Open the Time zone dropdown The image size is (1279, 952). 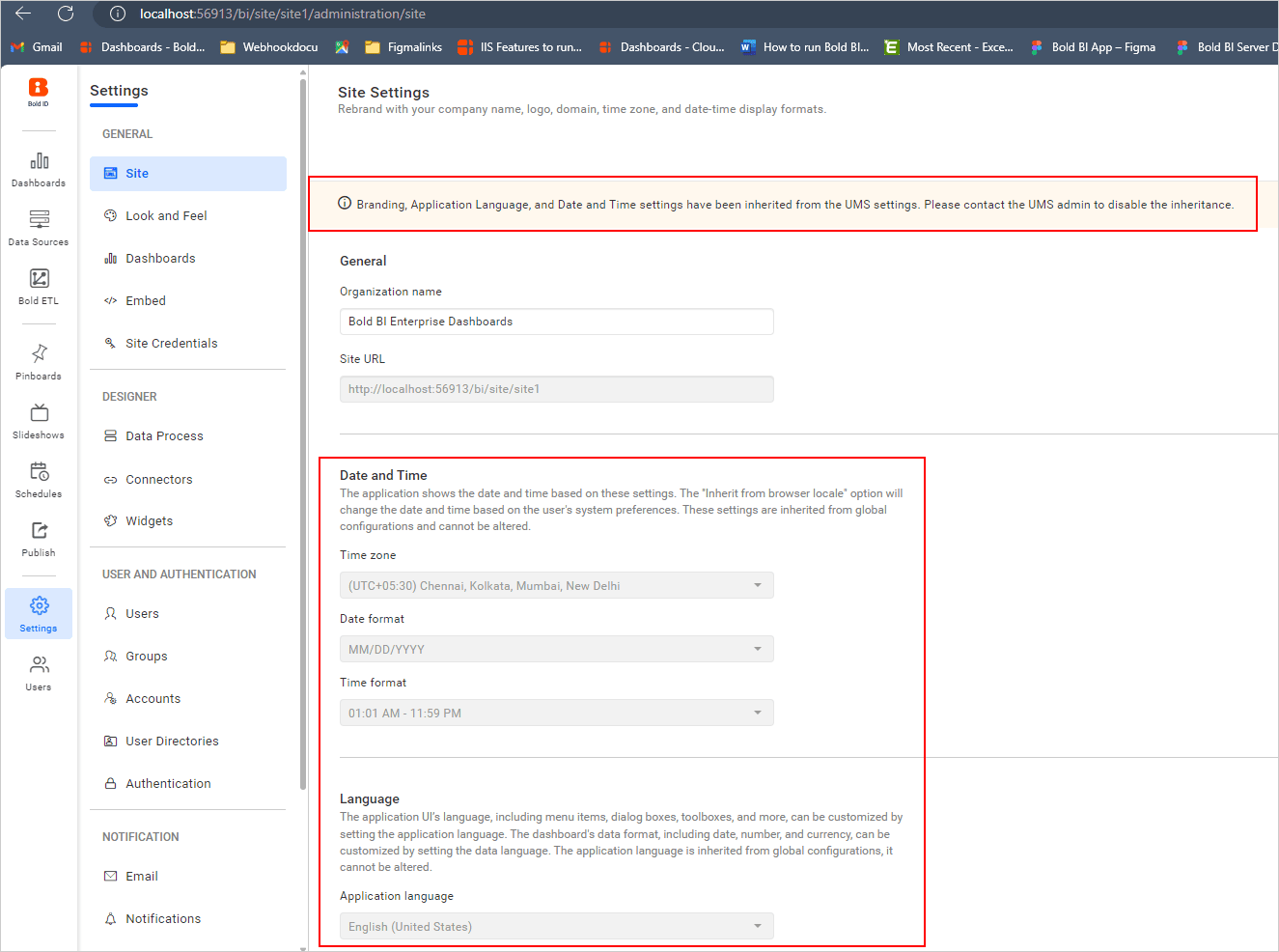[x=556, y=584]
